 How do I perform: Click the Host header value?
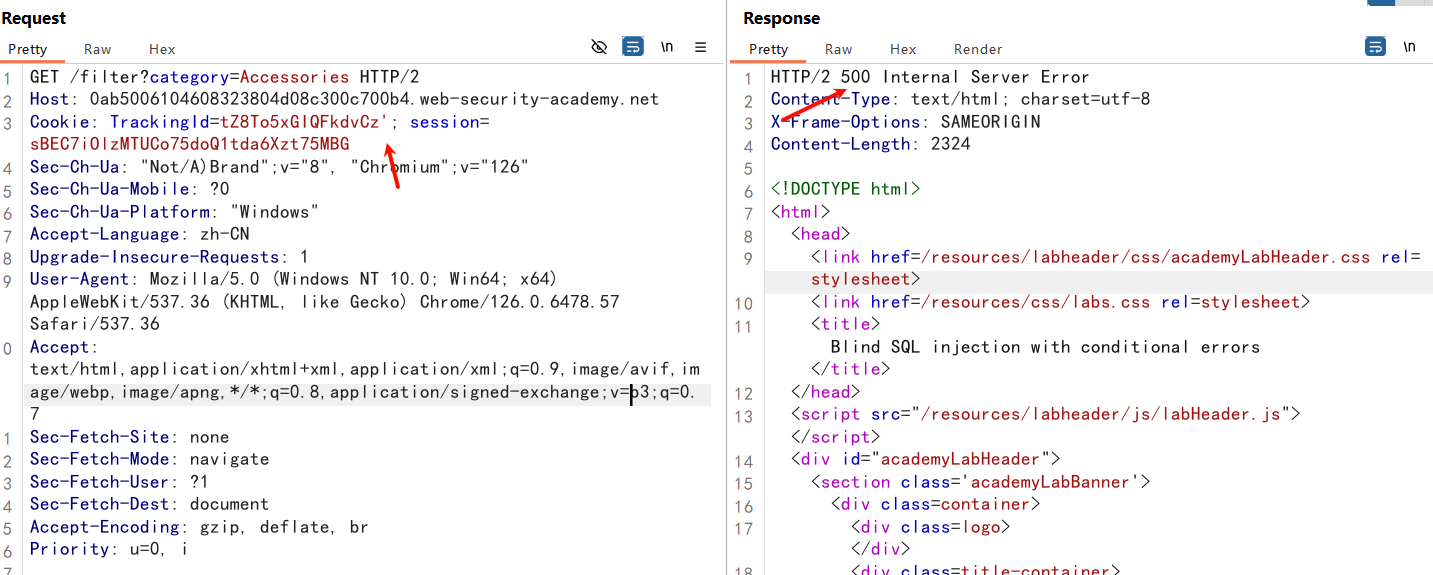coord(374,100)
